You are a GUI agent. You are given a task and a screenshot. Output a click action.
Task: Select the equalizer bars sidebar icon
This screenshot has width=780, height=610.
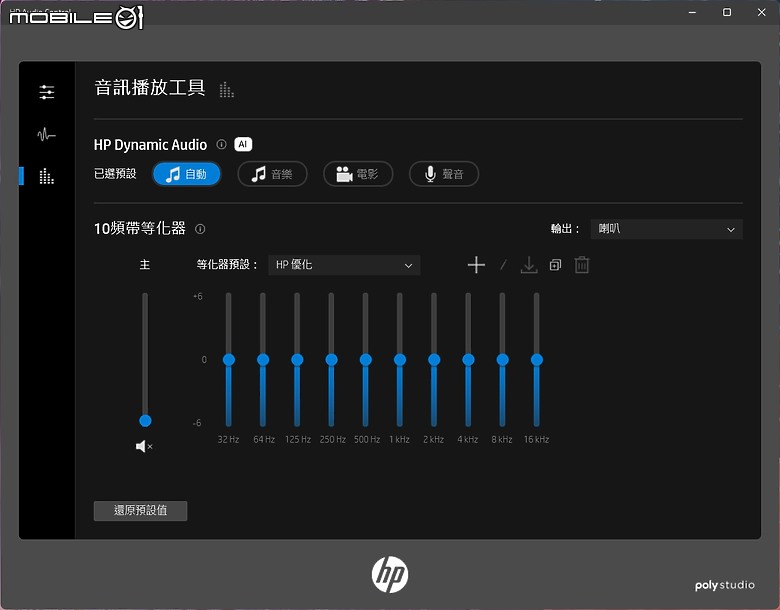point(47,176)
